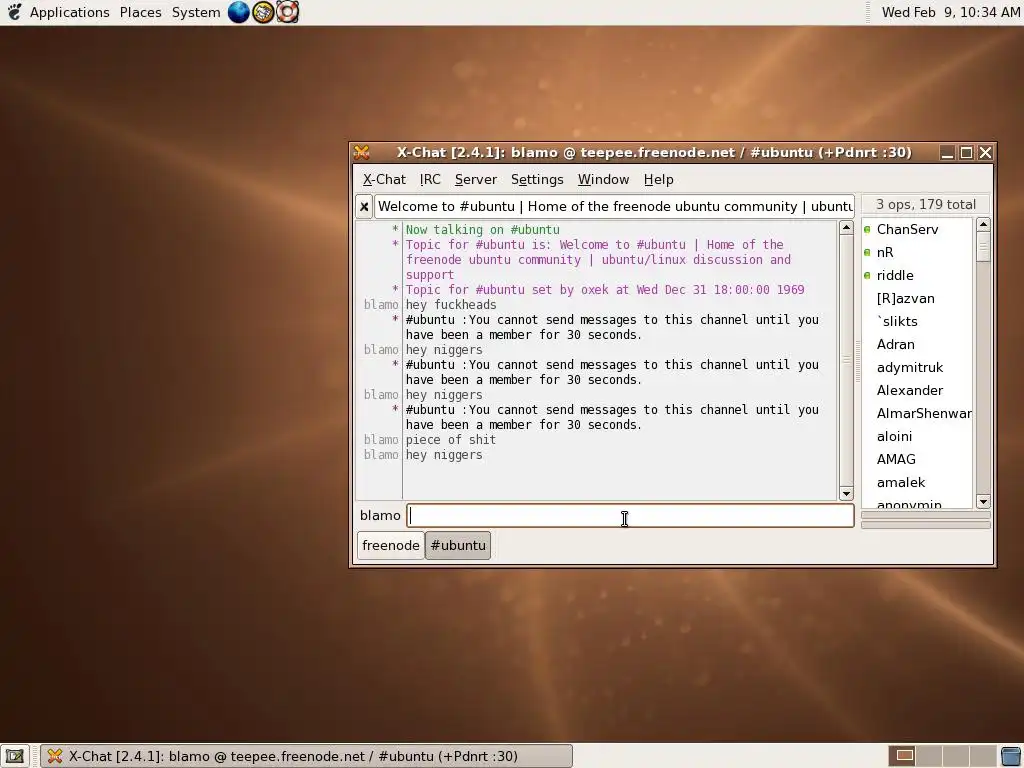Click the op status dot next to ChanServ

tap(867, 229)
